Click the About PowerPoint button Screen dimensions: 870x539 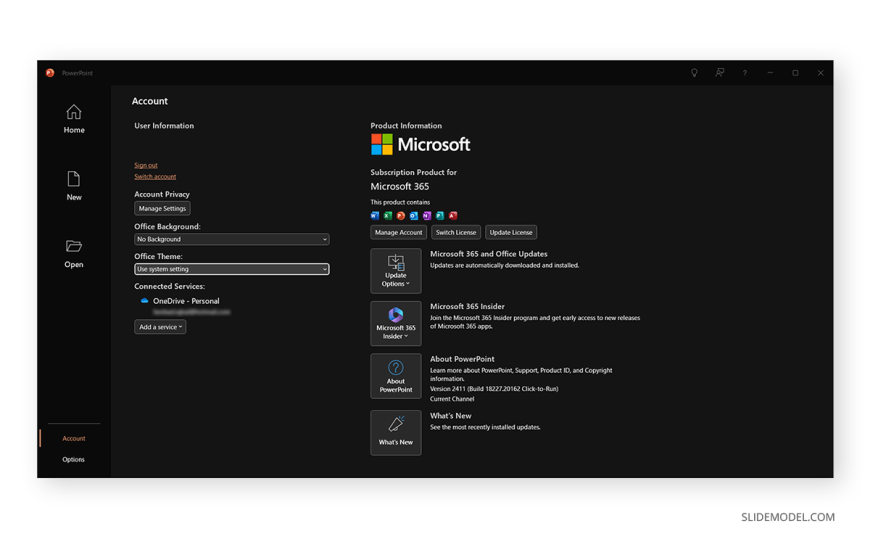tap(396, 376)
